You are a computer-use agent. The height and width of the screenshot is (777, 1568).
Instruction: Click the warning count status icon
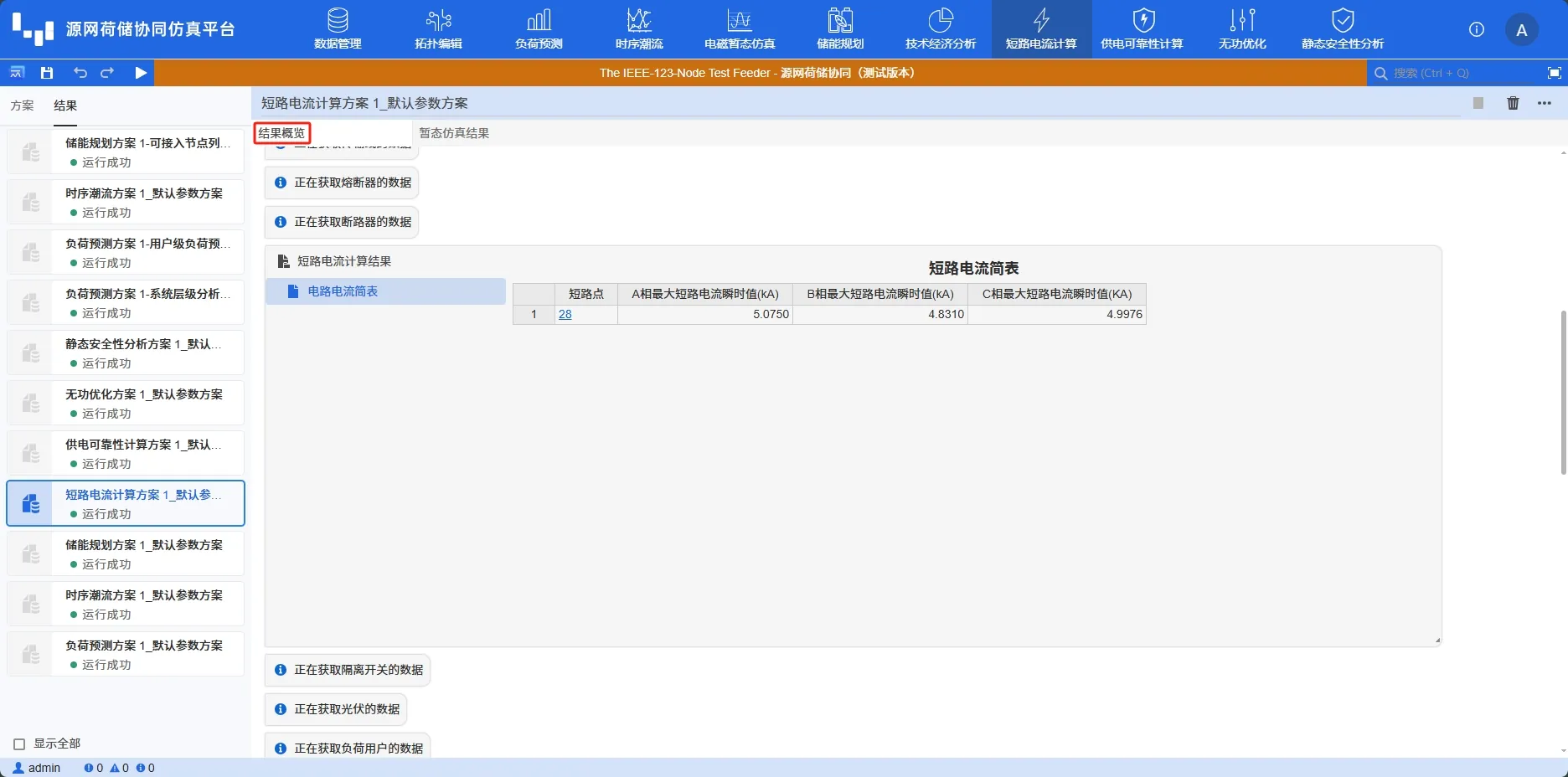115,768
